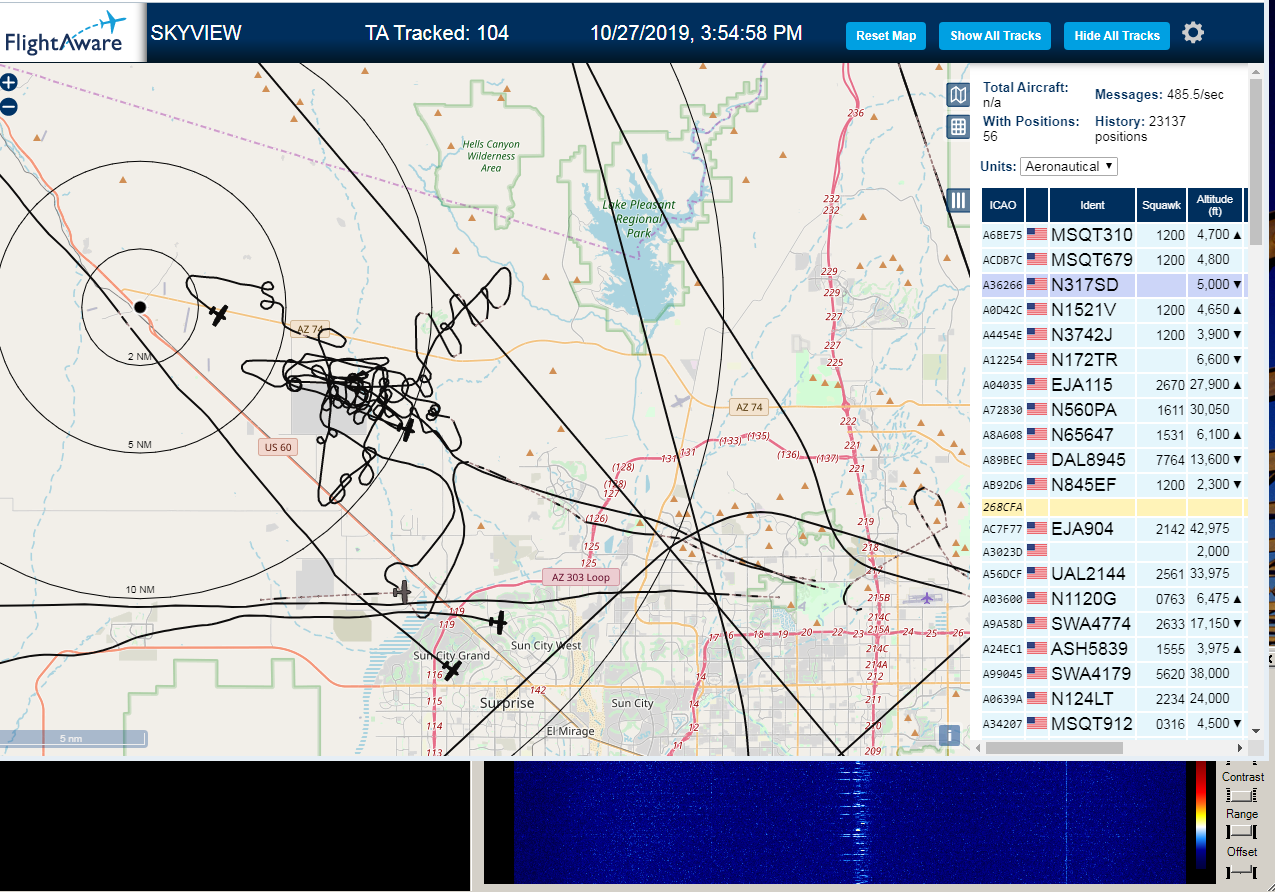Select the EJA904 aircraft row
The width and height of the screenshot is (1275, 893).
pos(1113,529)
